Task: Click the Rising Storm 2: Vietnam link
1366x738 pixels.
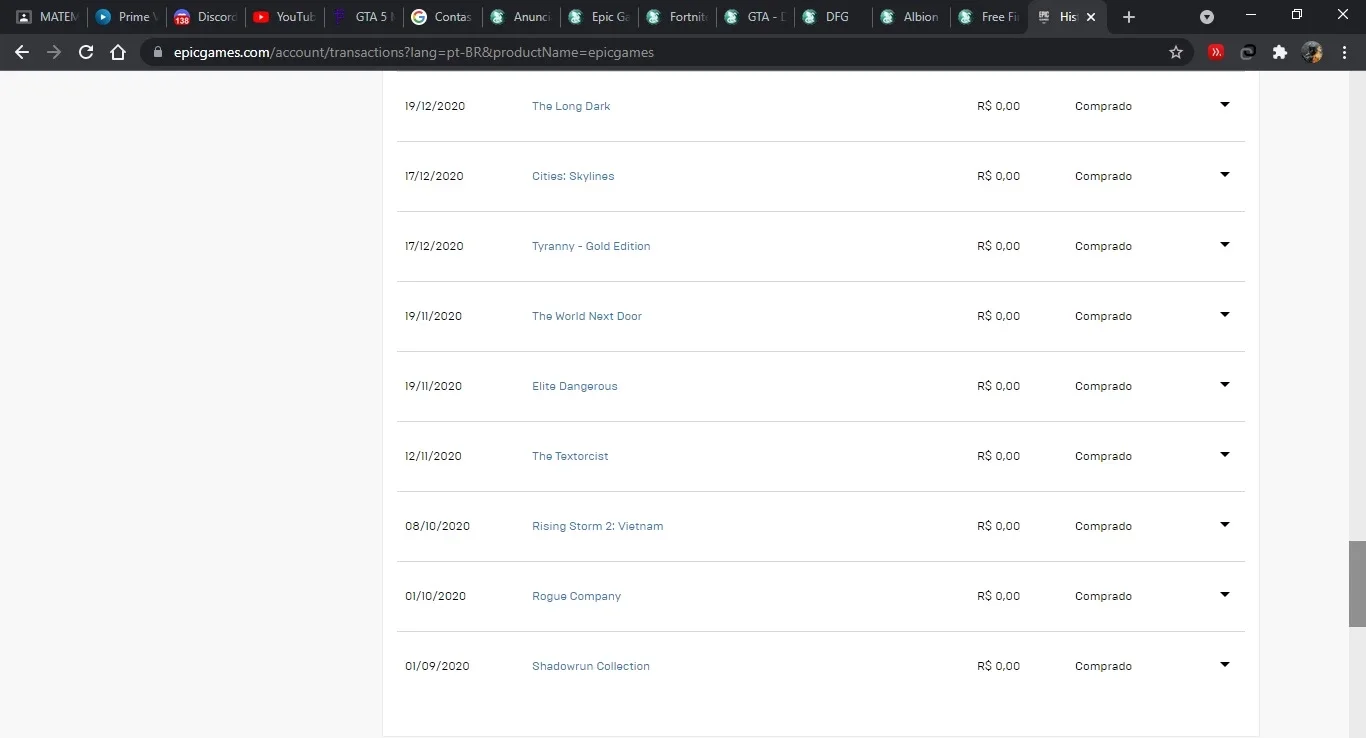Action: 597,526
